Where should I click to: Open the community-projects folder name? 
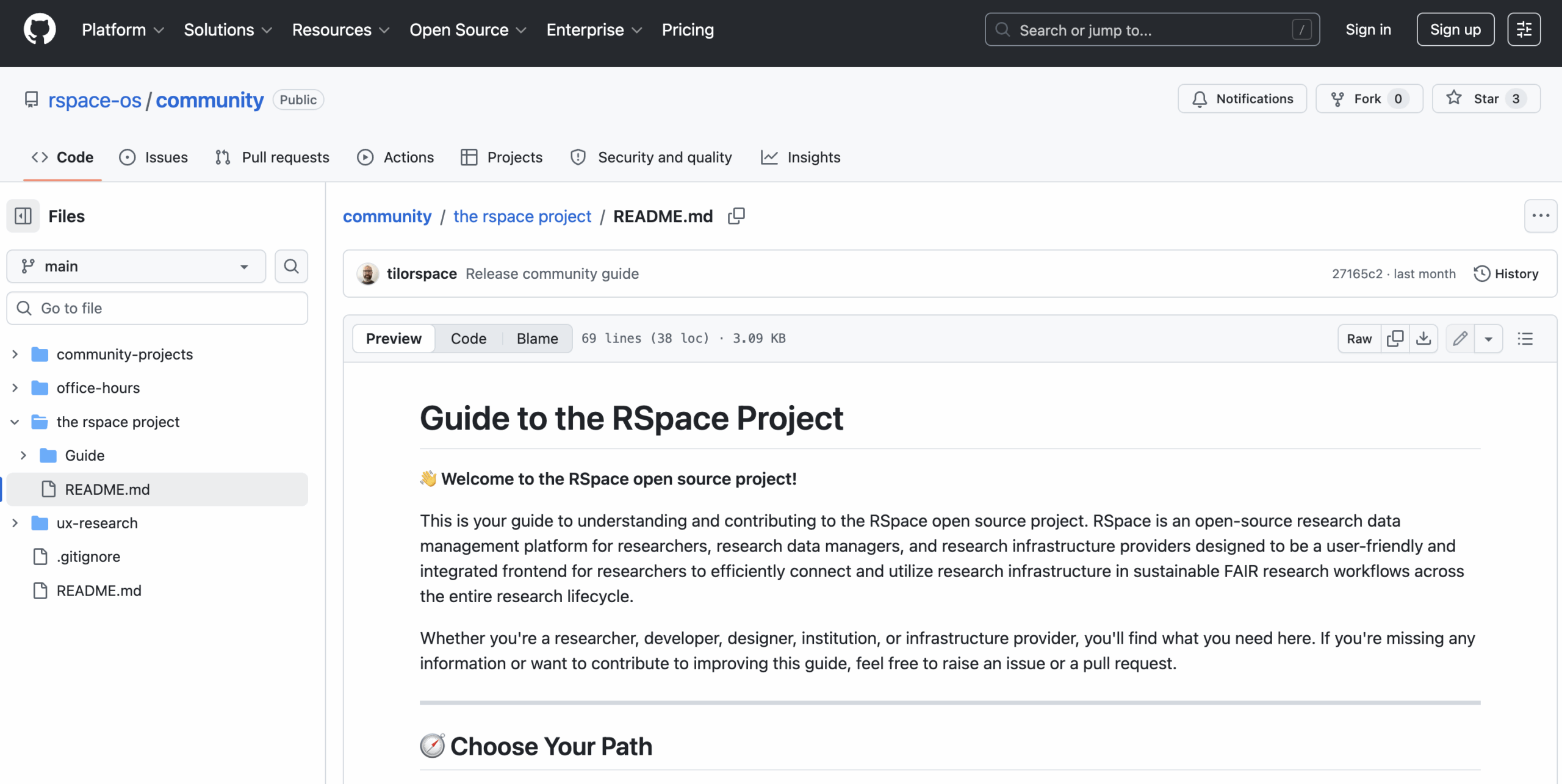pos(124,354)
